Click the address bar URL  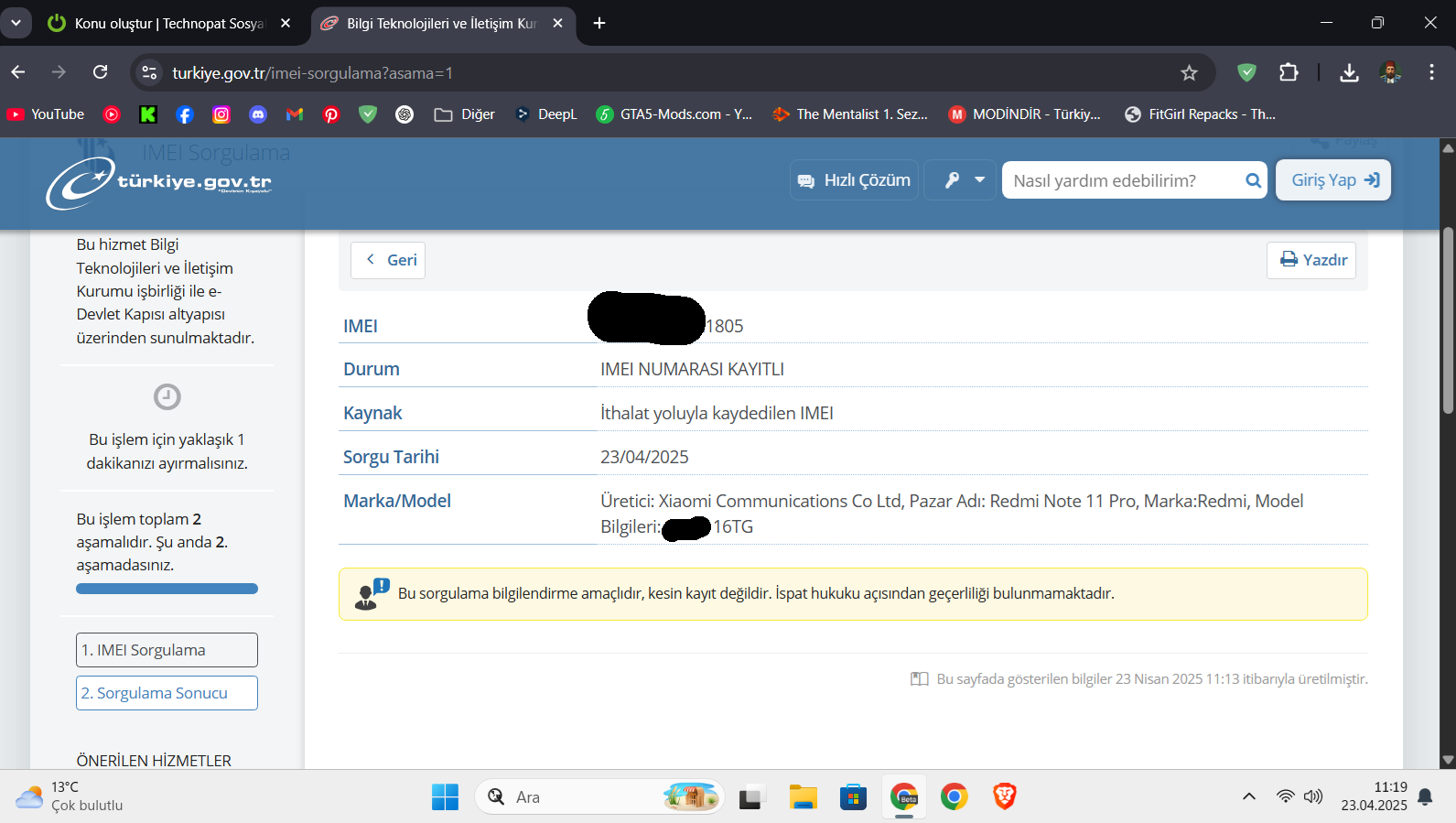(312, 73)
